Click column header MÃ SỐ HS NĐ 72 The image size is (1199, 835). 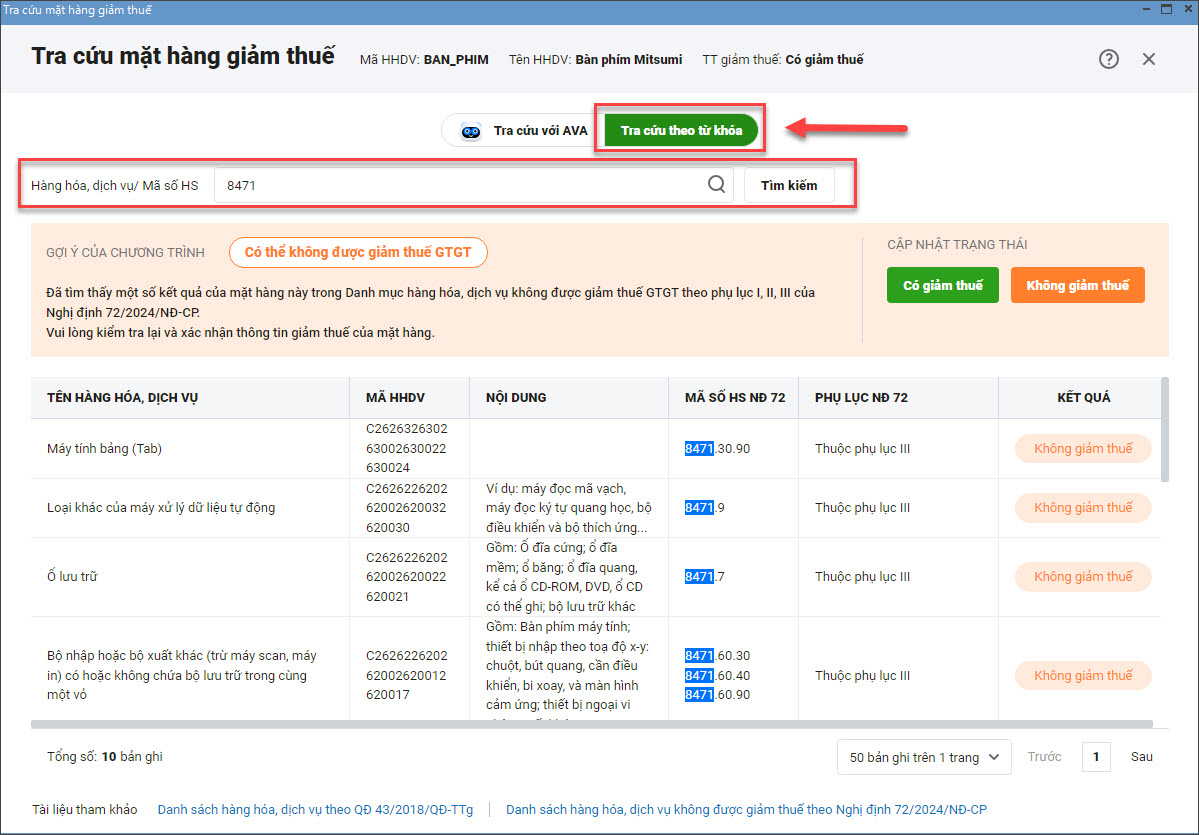[x=734, y=398]
